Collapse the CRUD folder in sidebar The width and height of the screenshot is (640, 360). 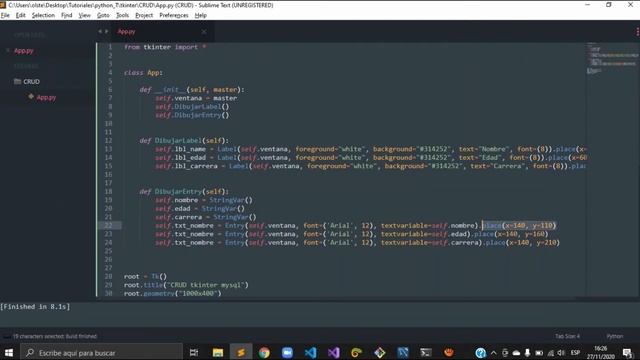tap(27, 82)
